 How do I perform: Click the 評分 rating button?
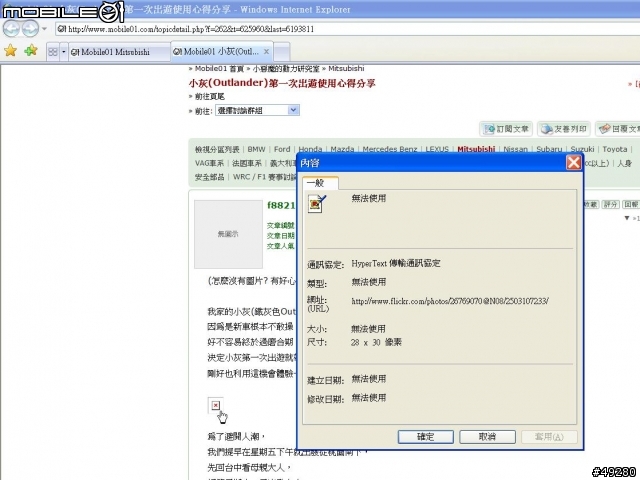[611, 204]
